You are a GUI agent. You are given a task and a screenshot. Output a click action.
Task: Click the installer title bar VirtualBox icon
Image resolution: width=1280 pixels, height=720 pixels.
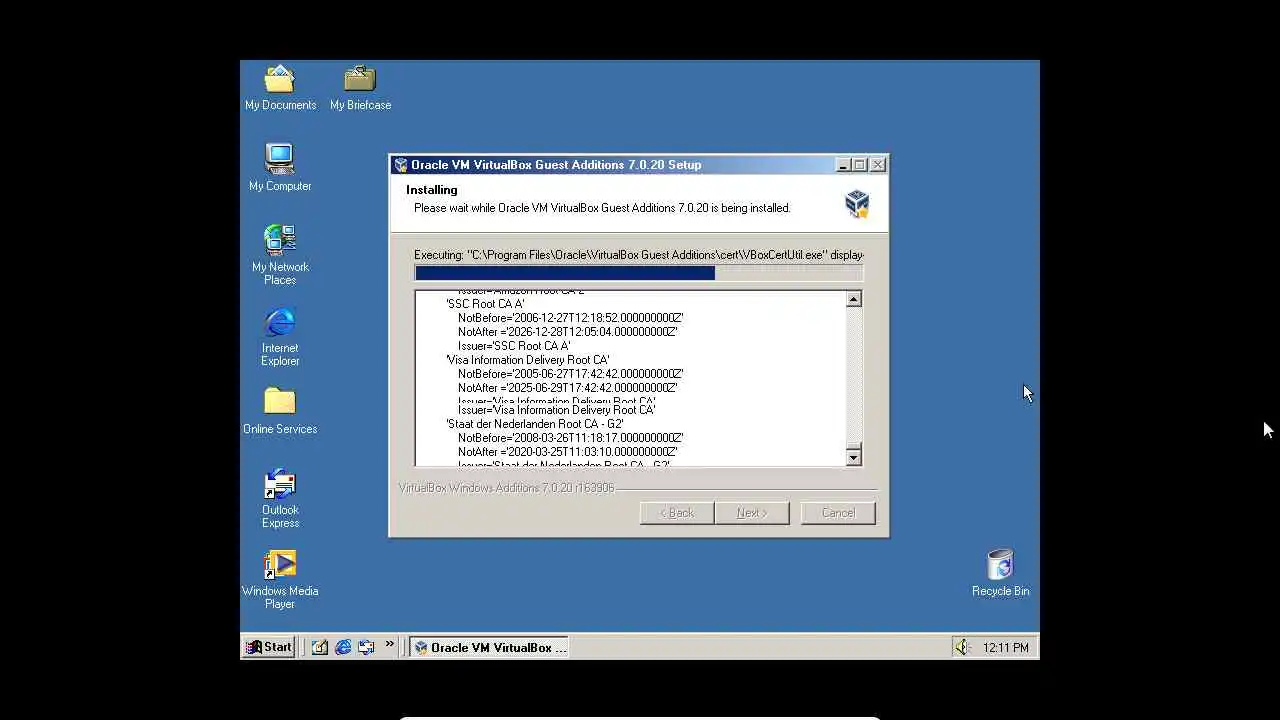[401, 165]
